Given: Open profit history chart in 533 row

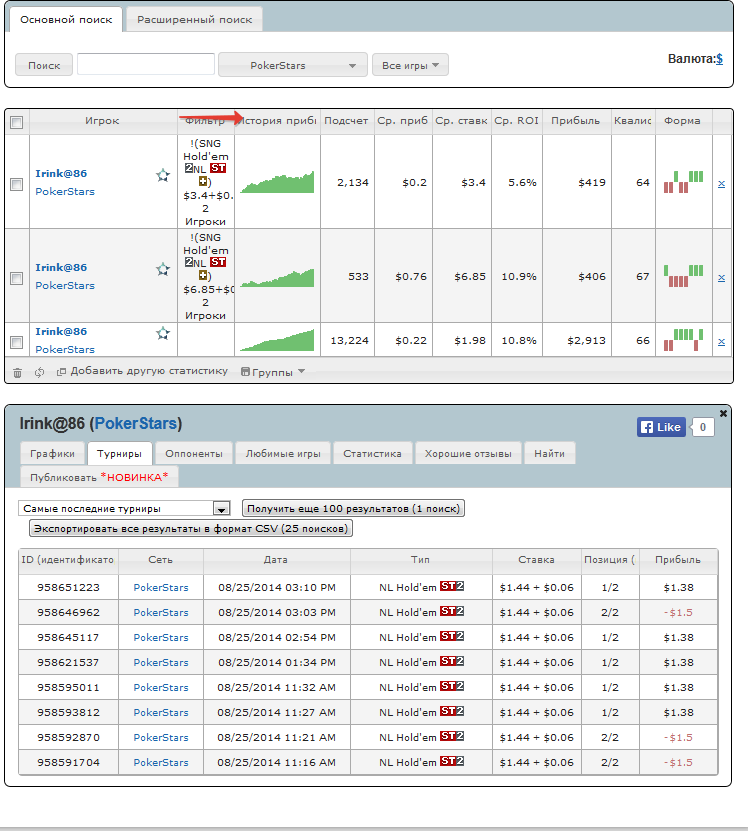Looking at the screenshot, I should (x=277, y=277).
